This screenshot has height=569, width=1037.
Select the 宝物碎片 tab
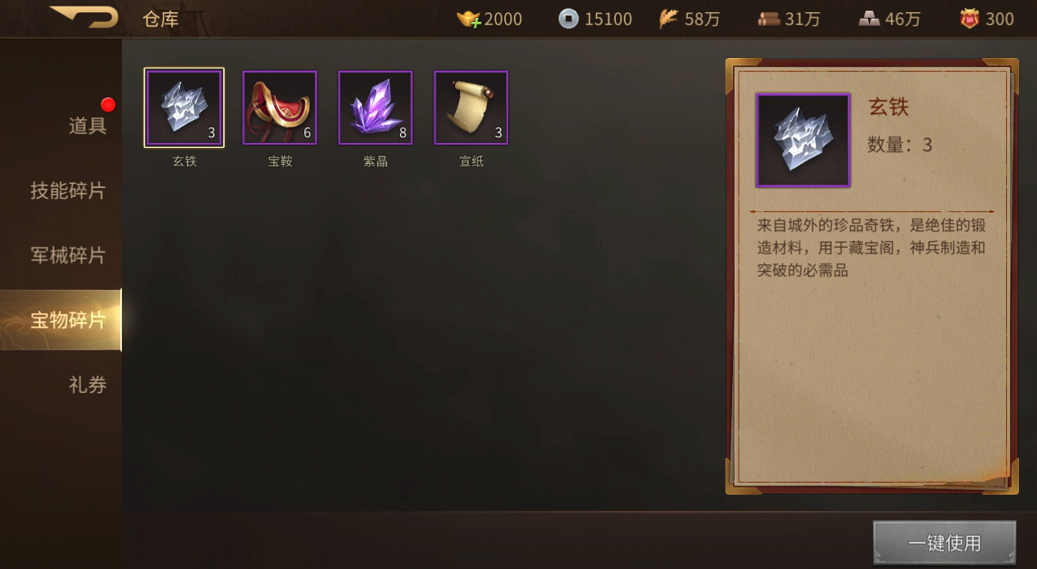[61, 320]
